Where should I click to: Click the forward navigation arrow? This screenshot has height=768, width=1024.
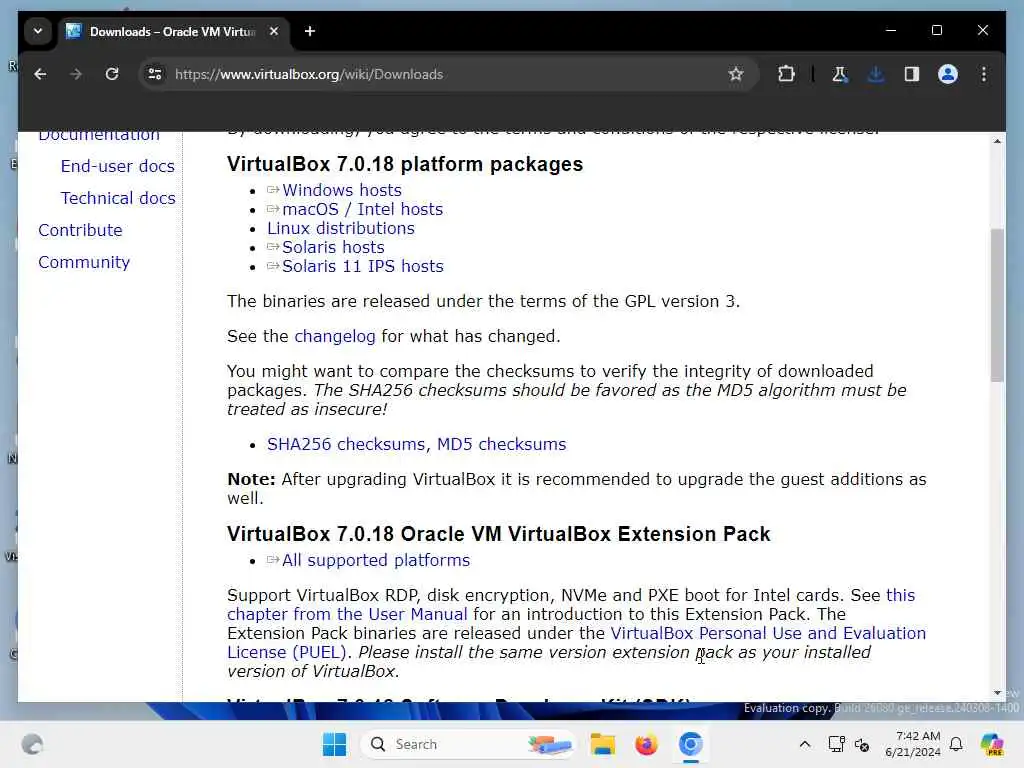pos(76,74)
